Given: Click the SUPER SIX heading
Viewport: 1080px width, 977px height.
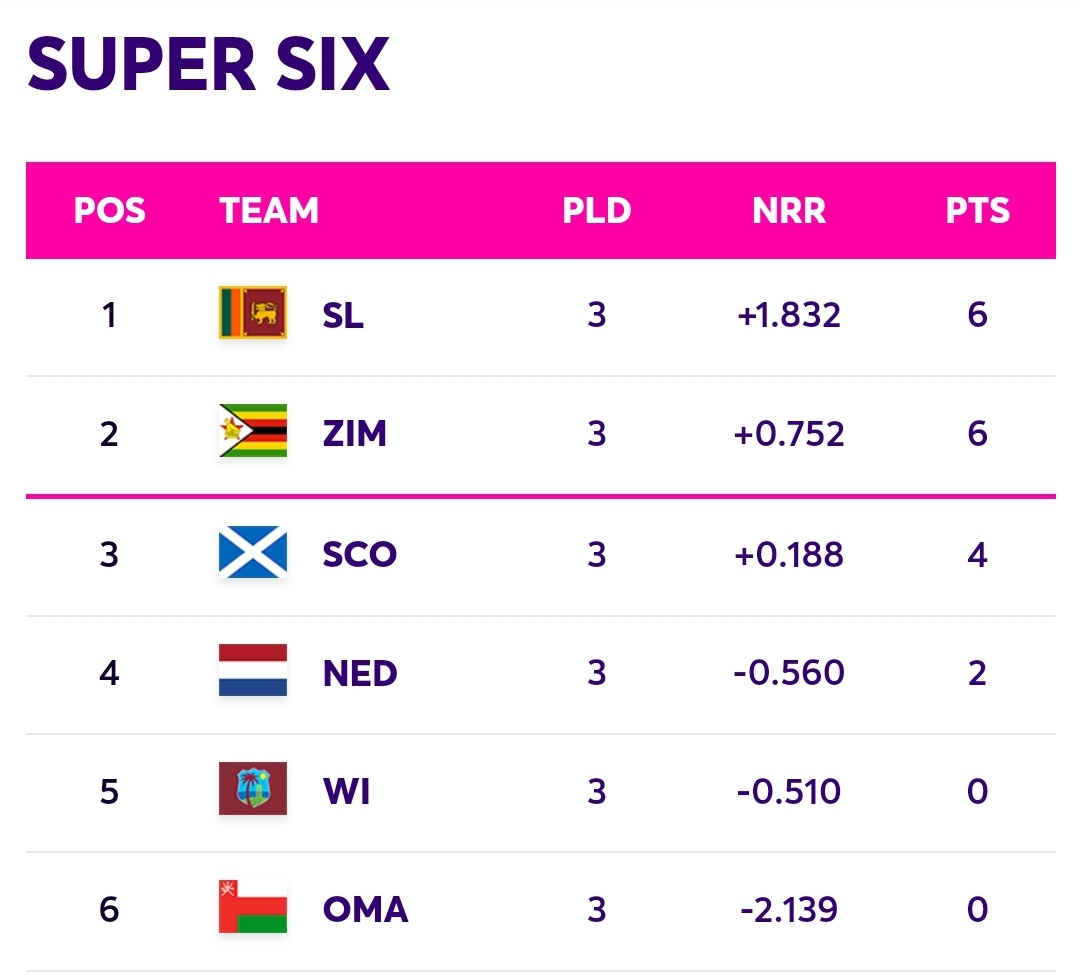Looking at the screenshot, I should [x=209, y=64].
